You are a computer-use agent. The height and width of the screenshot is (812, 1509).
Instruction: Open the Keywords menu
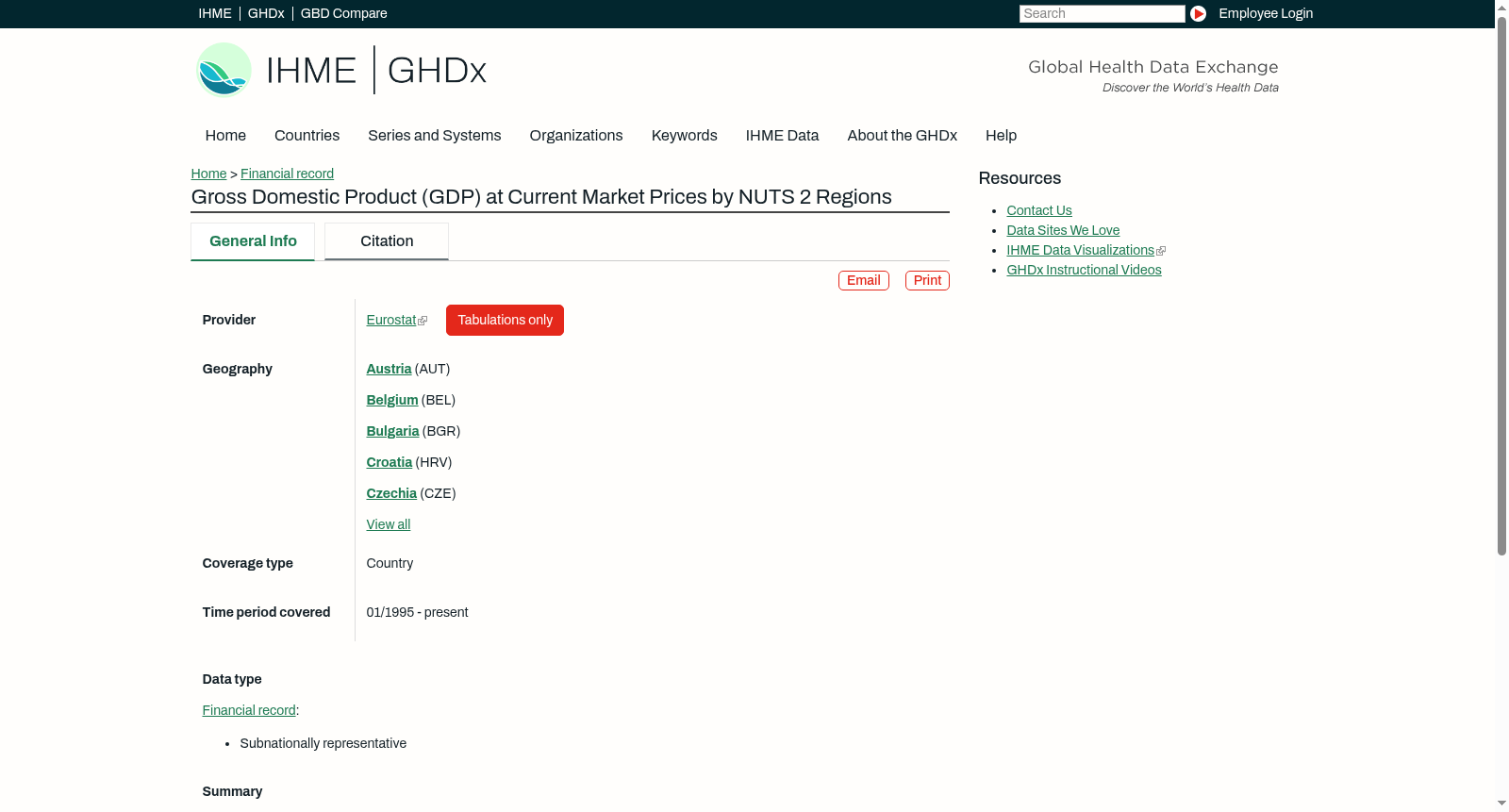coord(684,135)
